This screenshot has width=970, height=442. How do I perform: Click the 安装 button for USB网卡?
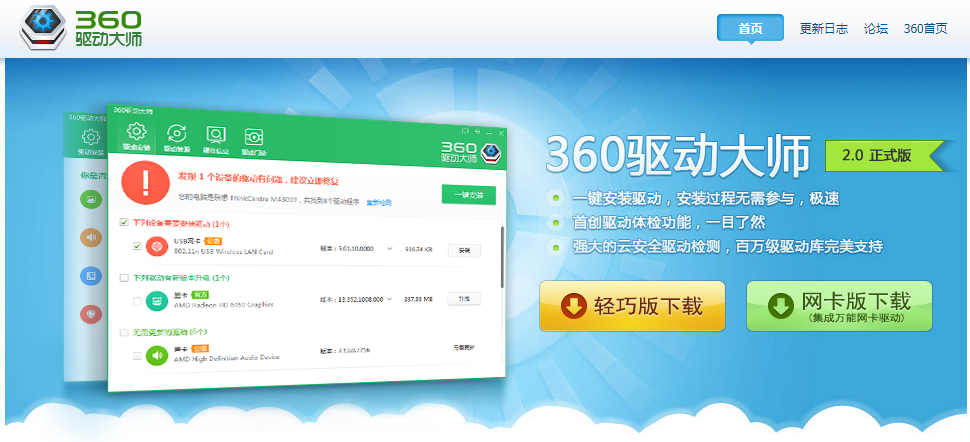pyautogui.click(x=464, y=250)
